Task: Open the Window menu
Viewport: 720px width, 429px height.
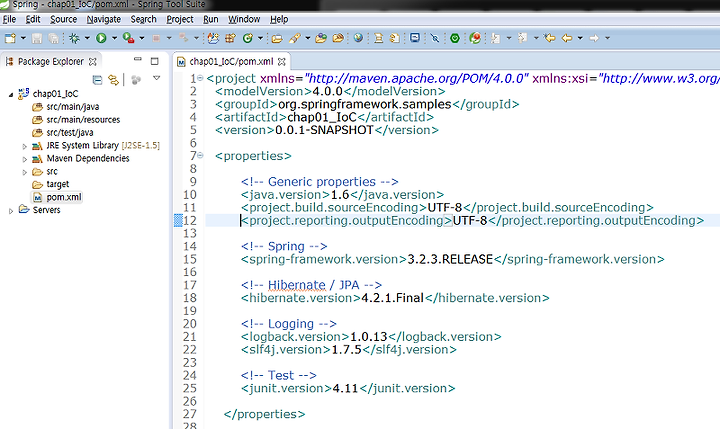Action: tap(244, 19)
